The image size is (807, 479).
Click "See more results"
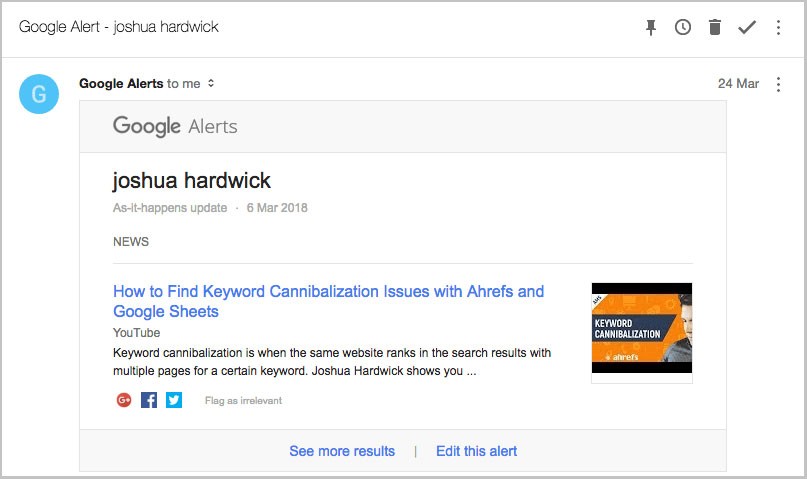click(342, 451)
